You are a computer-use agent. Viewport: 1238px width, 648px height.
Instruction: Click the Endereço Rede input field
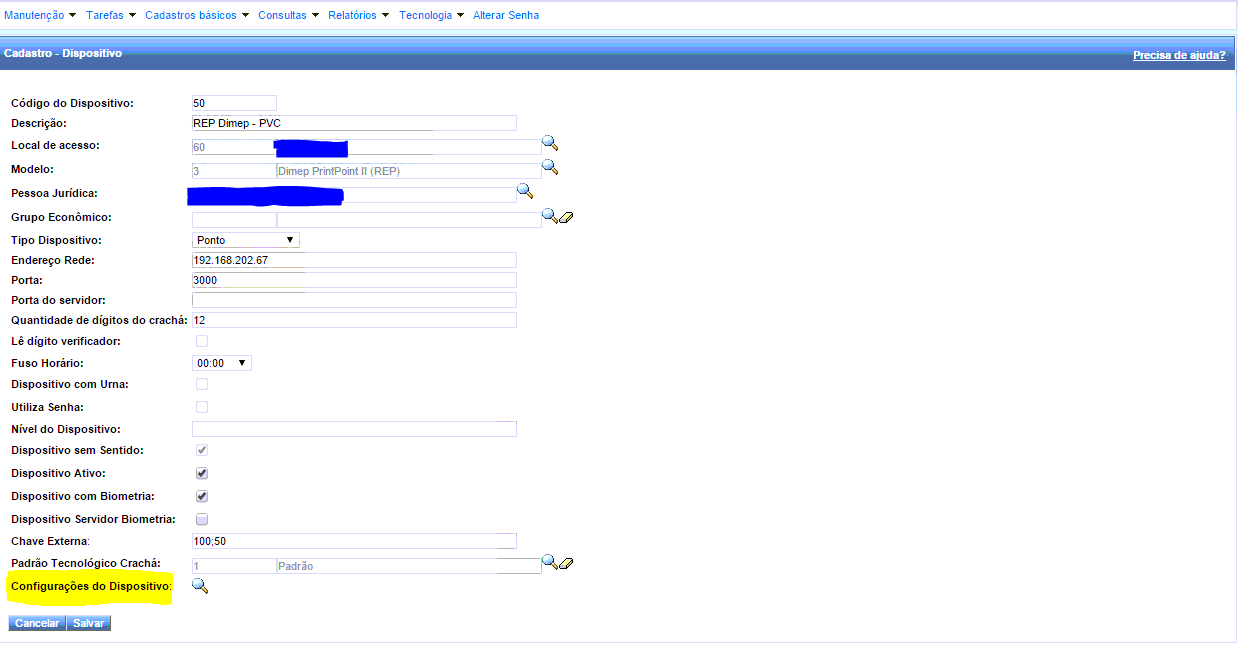353,260
